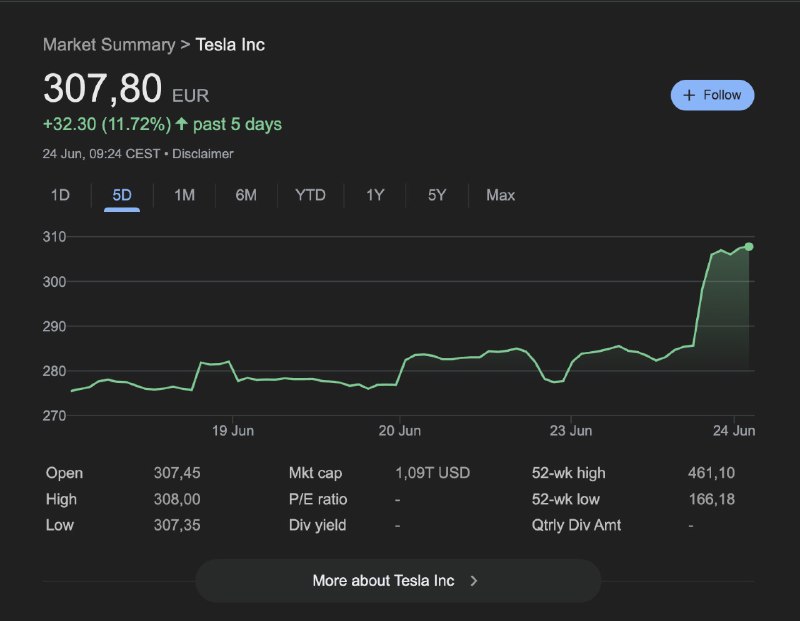Click the 19 Jun axis label

point(233,431)
